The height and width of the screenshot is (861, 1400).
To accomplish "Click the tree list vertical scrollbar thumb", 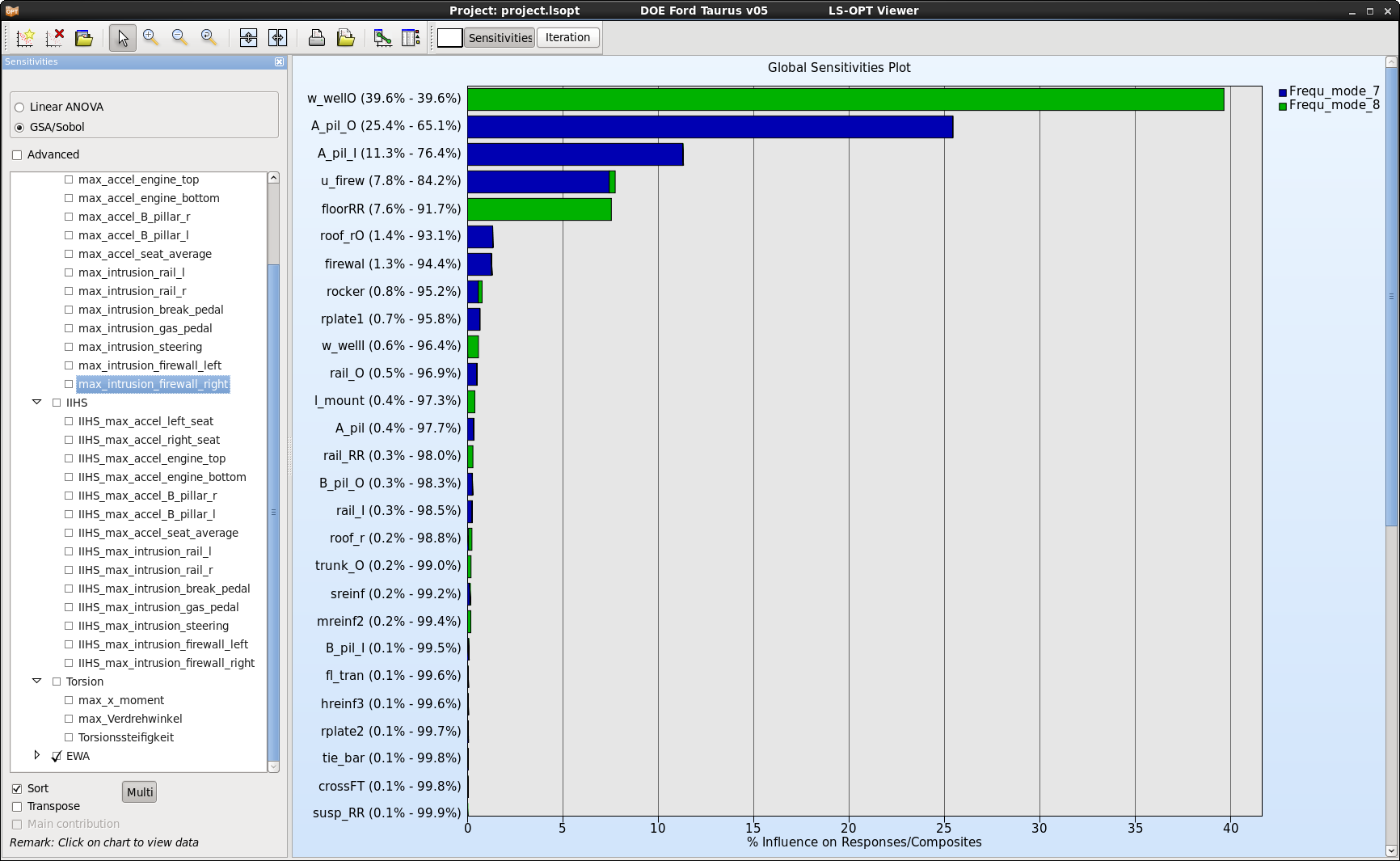I will (273, 513).
